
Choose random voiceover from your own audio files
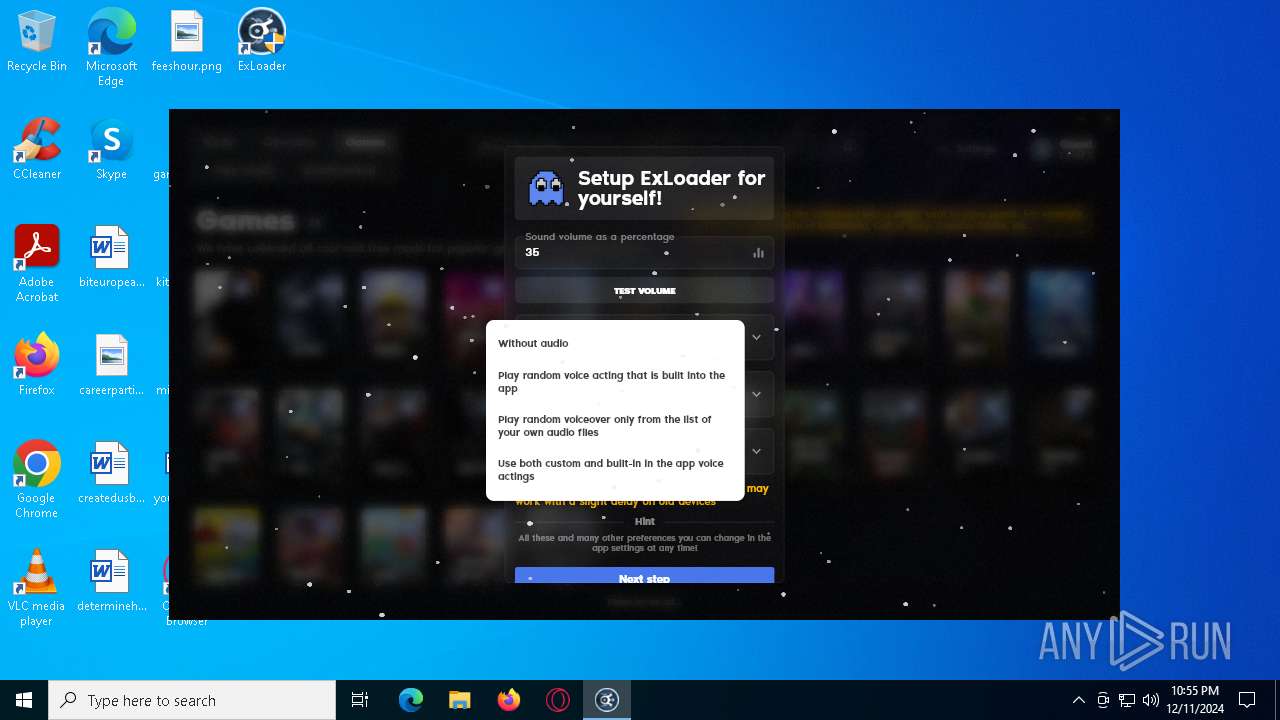(x=615, y=426)
